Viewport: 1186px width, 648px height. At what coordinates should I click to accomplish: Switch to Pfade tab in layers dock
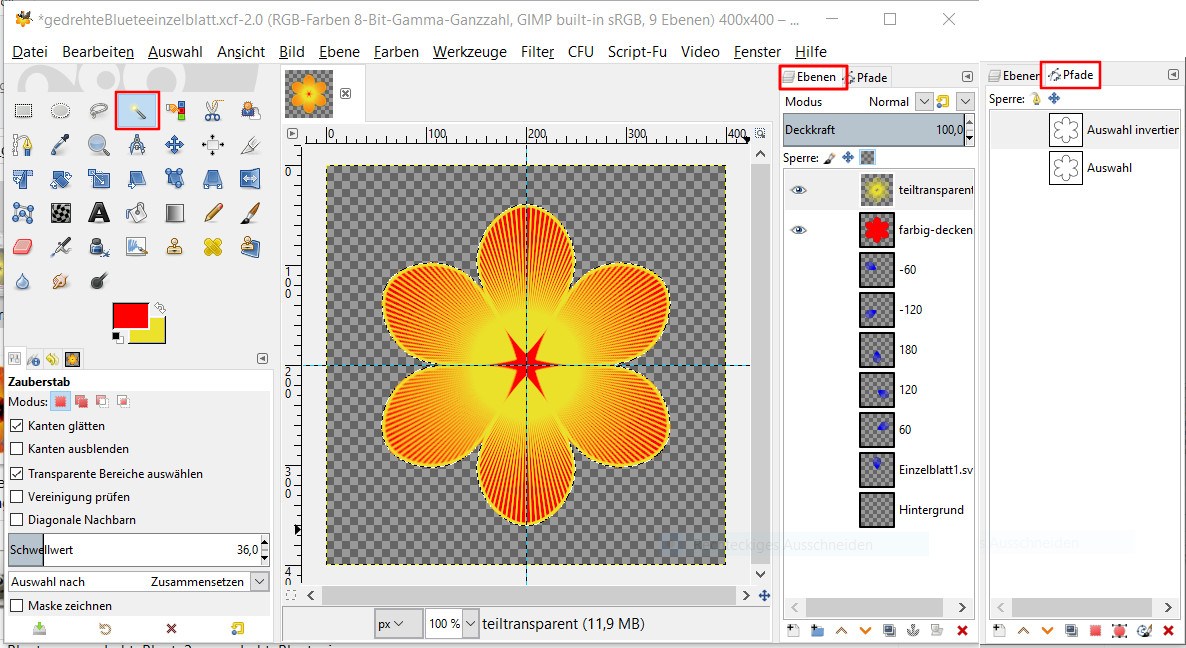pyautogui.click(x=865, y=77)
